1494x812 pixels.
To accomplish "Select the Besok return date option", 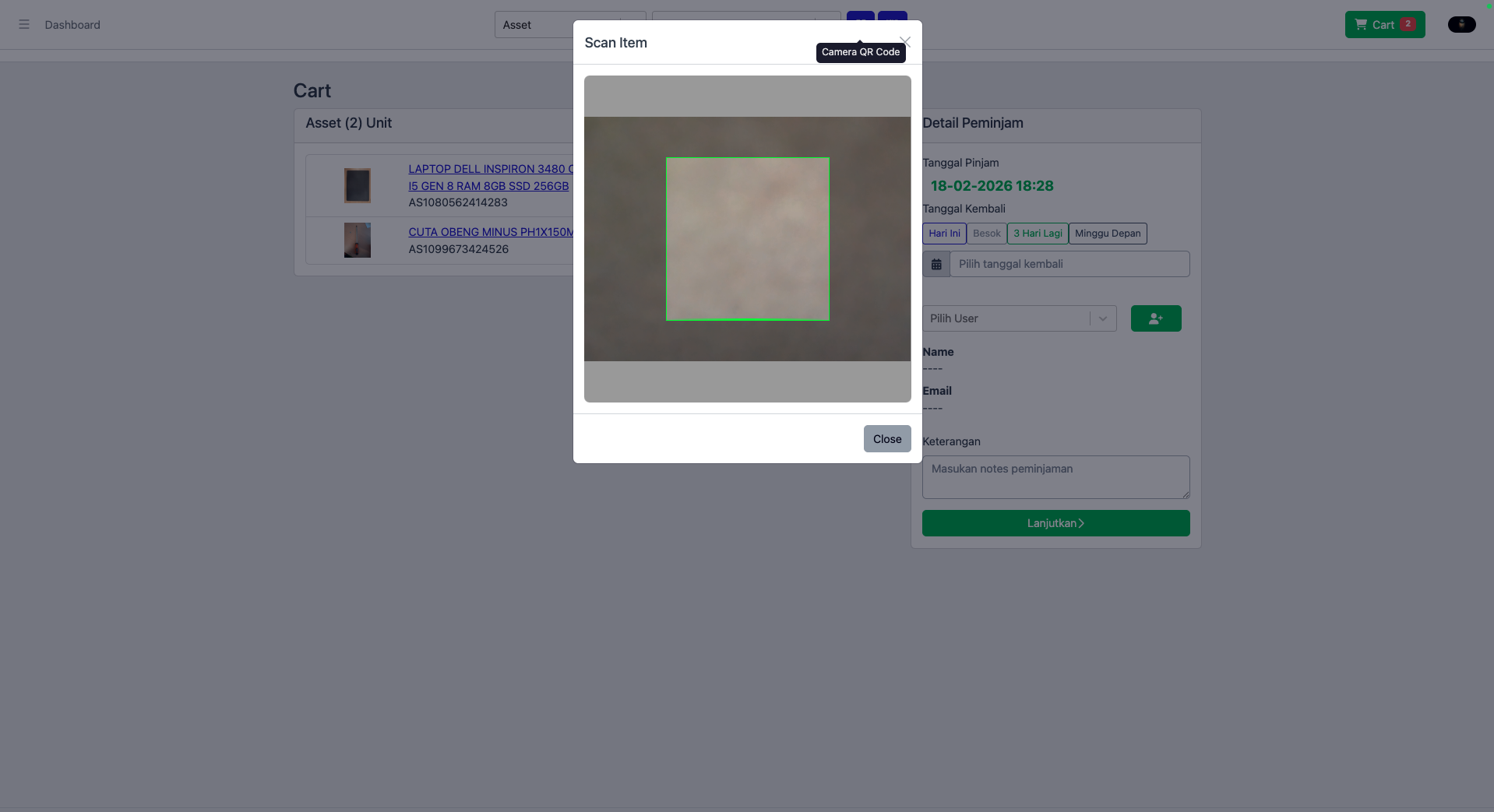I will tap(986, 234).
